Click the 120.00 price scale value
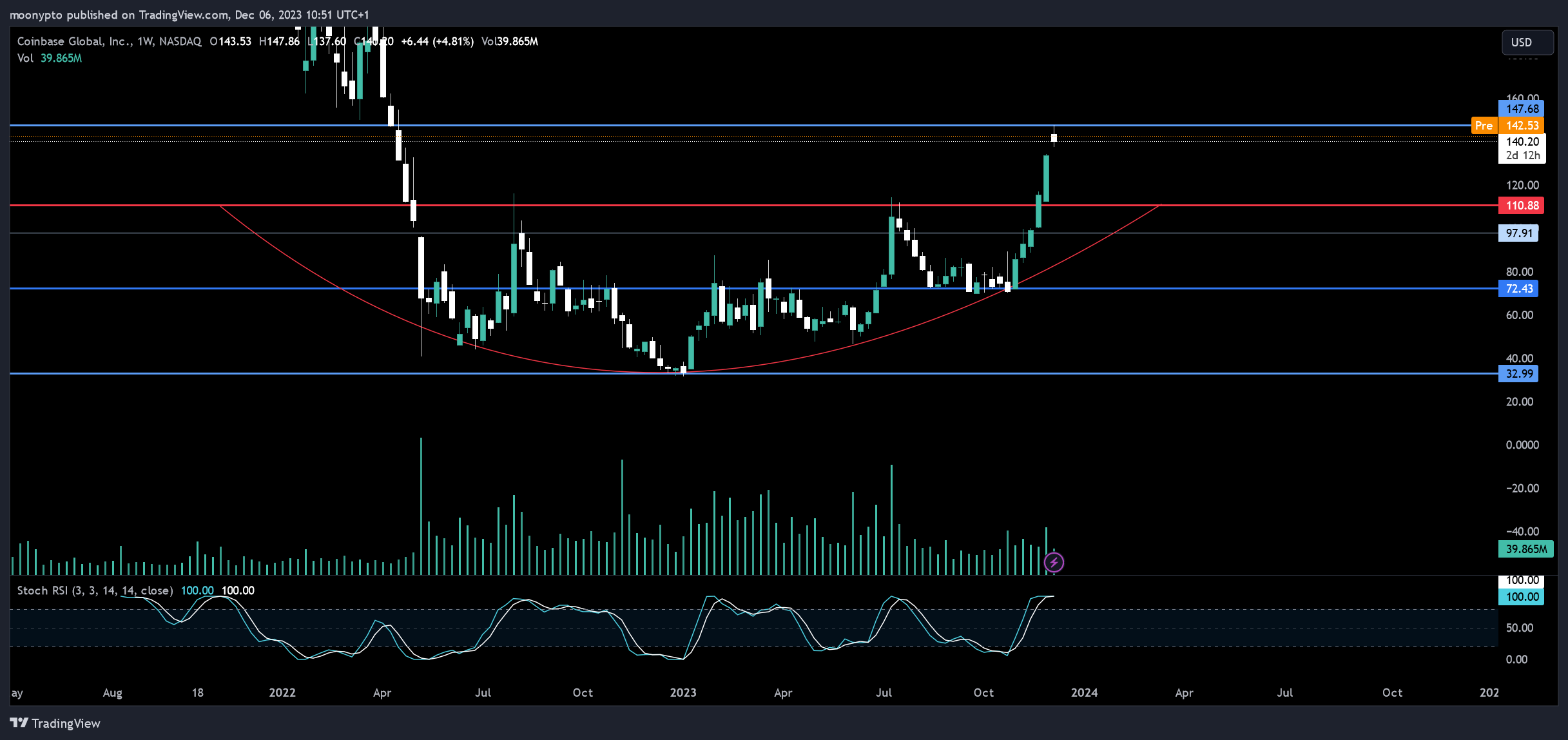Screen dimensions: 1568x740 [1522, 185]
